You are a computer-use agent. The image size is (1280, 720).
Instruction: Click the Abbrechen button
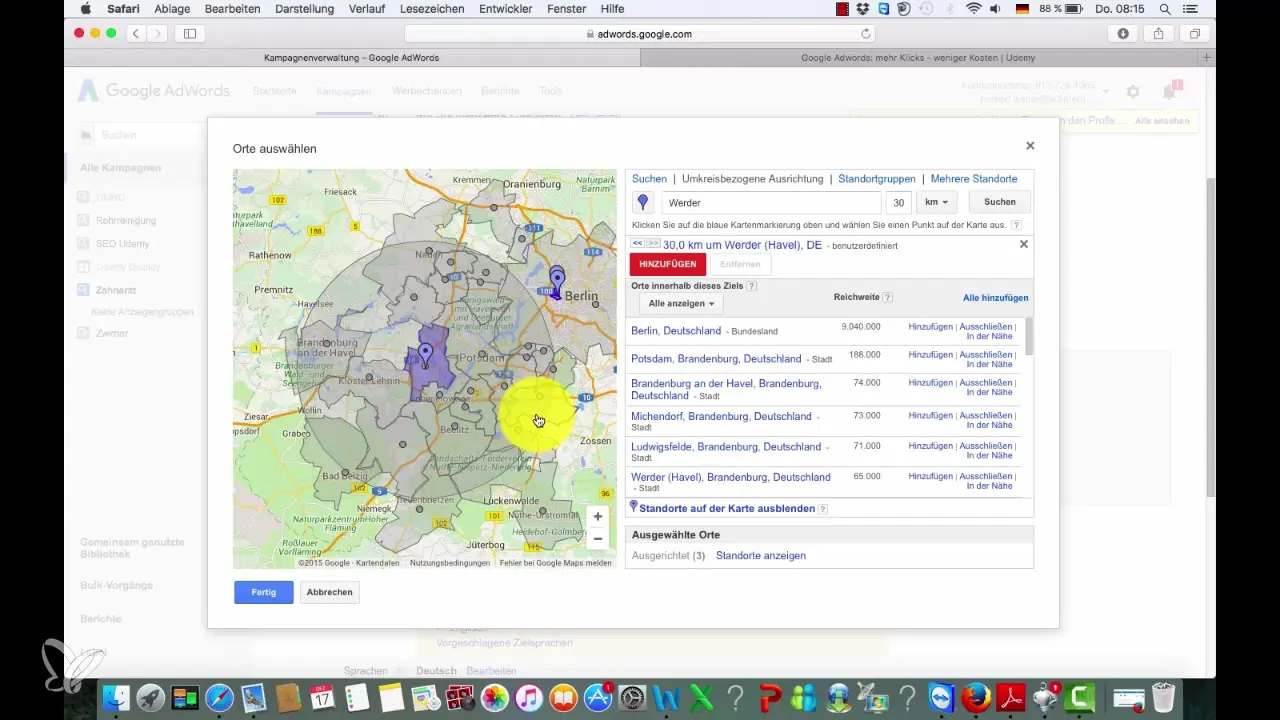tap(329, 592)
